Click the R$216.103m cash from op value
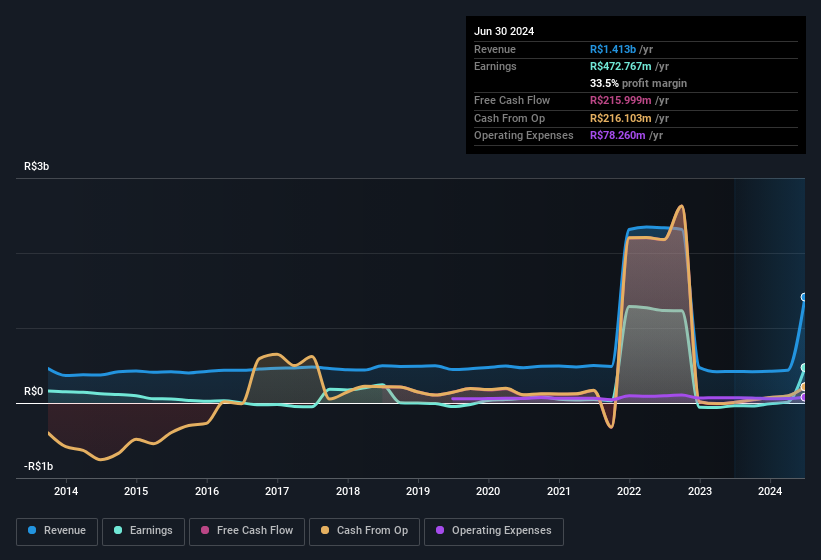The width and height of the screenshot is (821, 560). pos(620,118)
